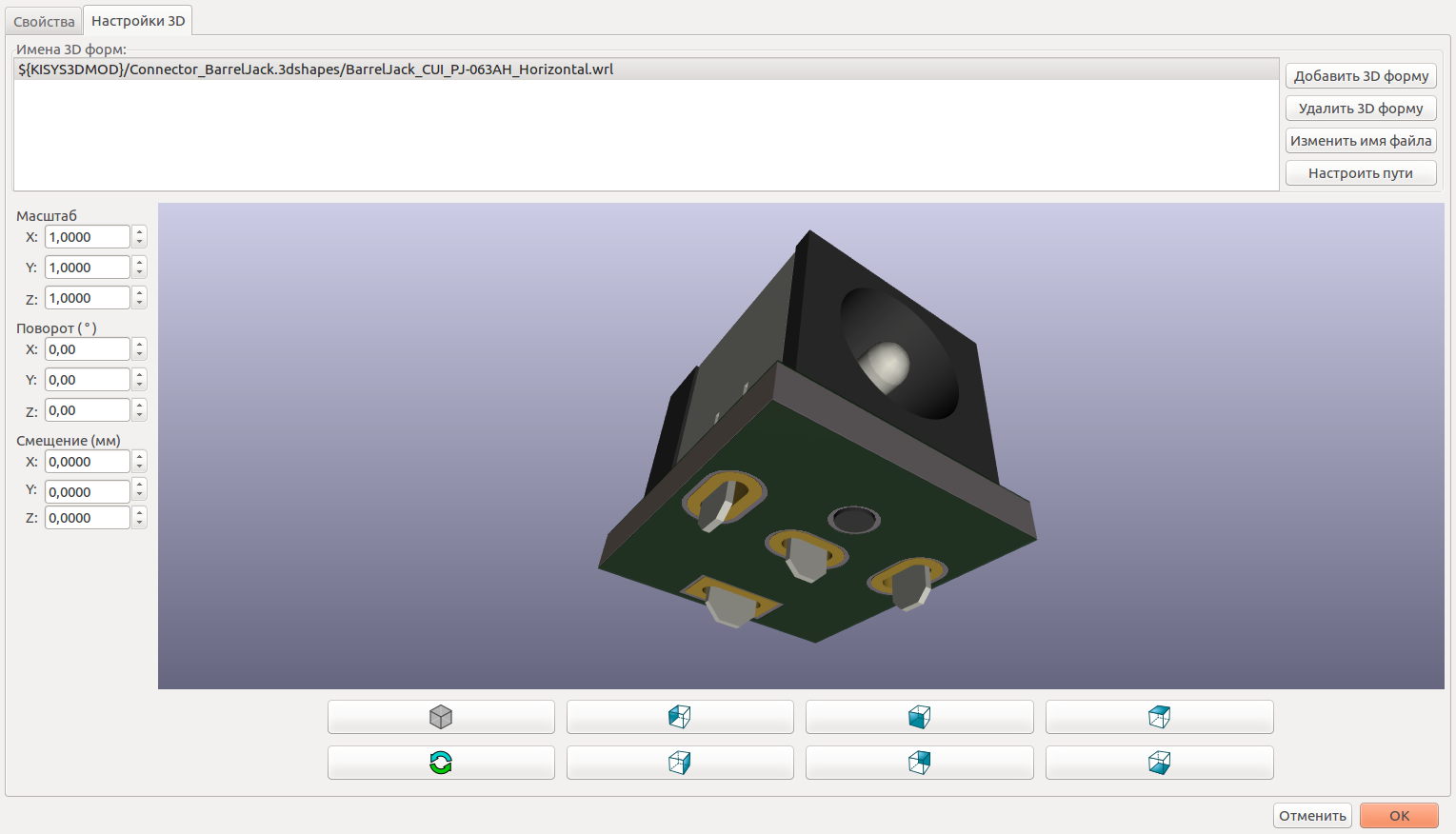1456x834 pixels.
Task: Click the back-face view cube icon
Action: 919,763
